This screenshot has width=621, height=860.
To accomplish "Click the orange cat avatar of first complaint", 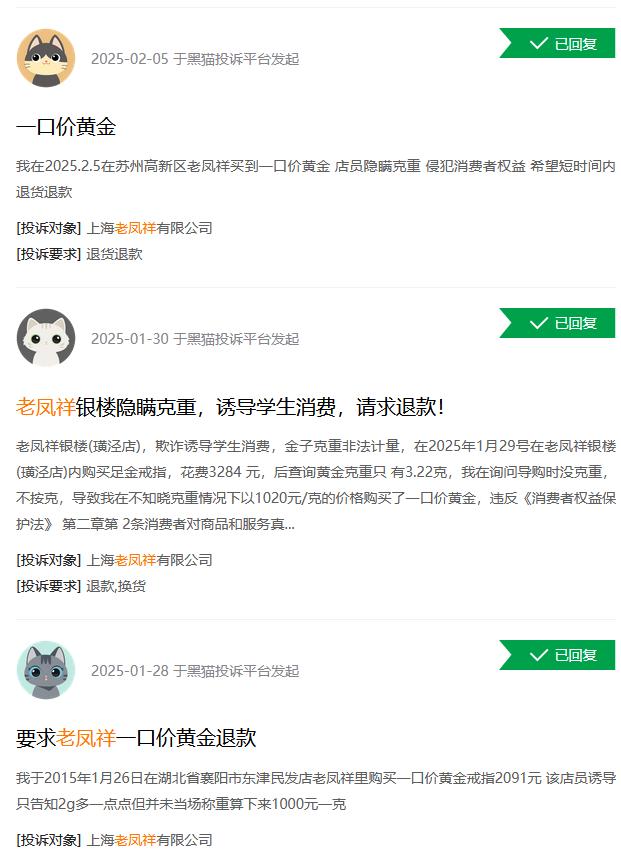I will coord(46,58).
